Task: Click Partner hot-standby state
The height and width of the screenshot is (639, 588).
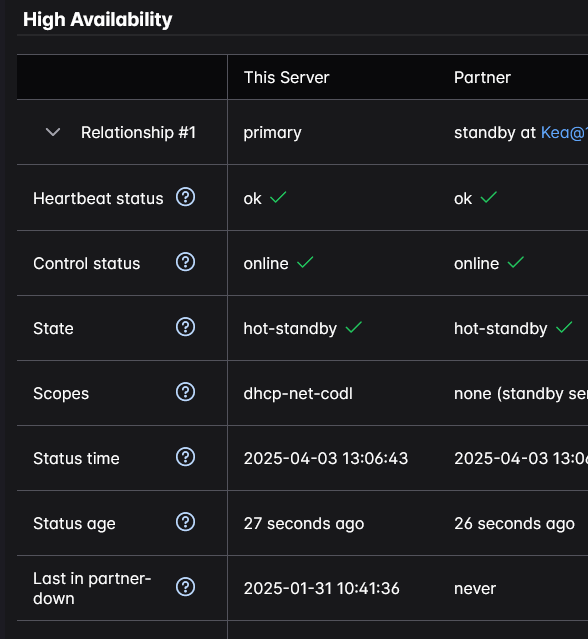Action: [x=501, y=329]
